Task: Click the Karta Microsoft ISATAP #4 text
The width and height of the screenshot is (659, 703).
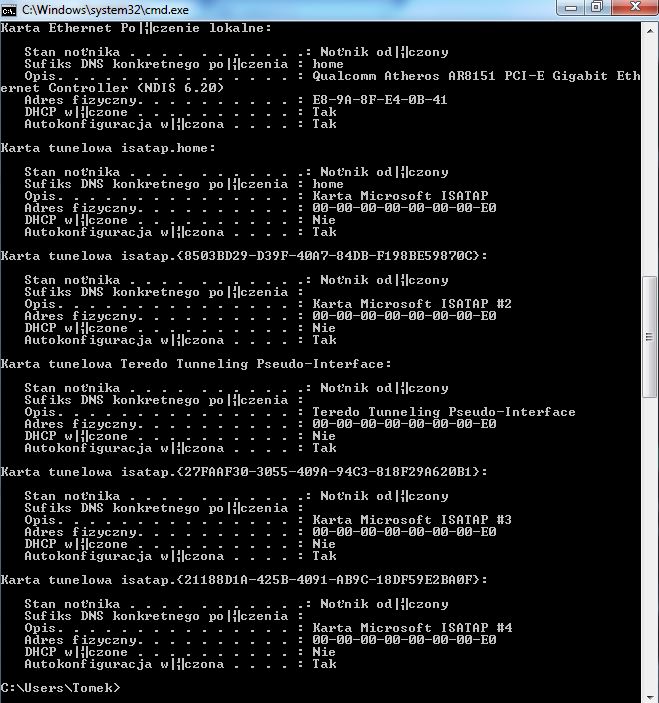Action: click(x=412, y=628)
